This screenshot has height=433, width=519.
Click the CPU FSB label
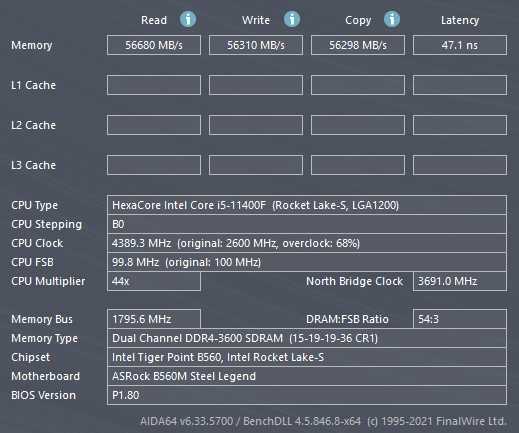tap(32, 262)
